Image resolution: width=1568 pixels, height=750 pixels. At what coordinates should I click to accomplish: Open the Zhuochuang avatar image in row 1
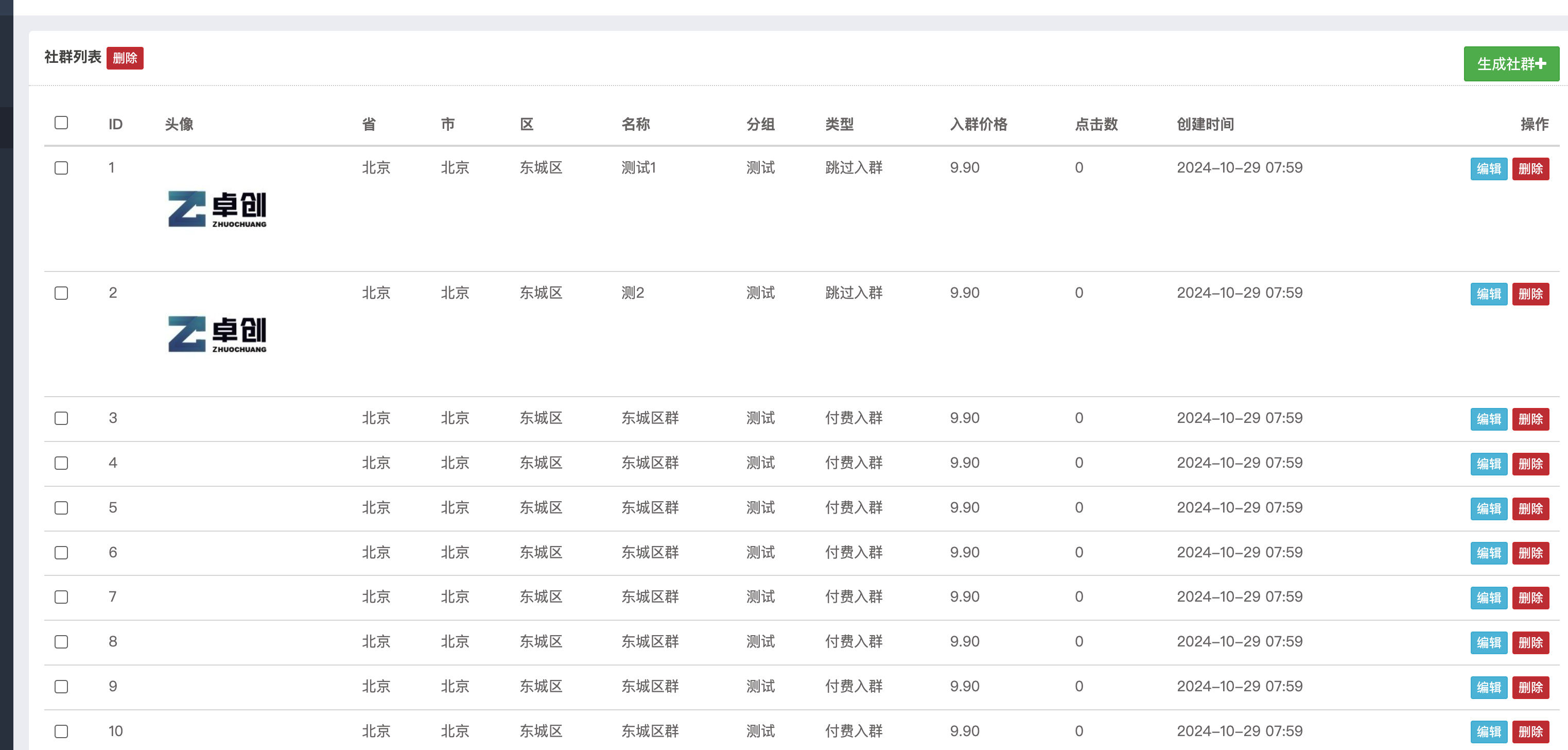pyautogui.click(x=217, y=209)
